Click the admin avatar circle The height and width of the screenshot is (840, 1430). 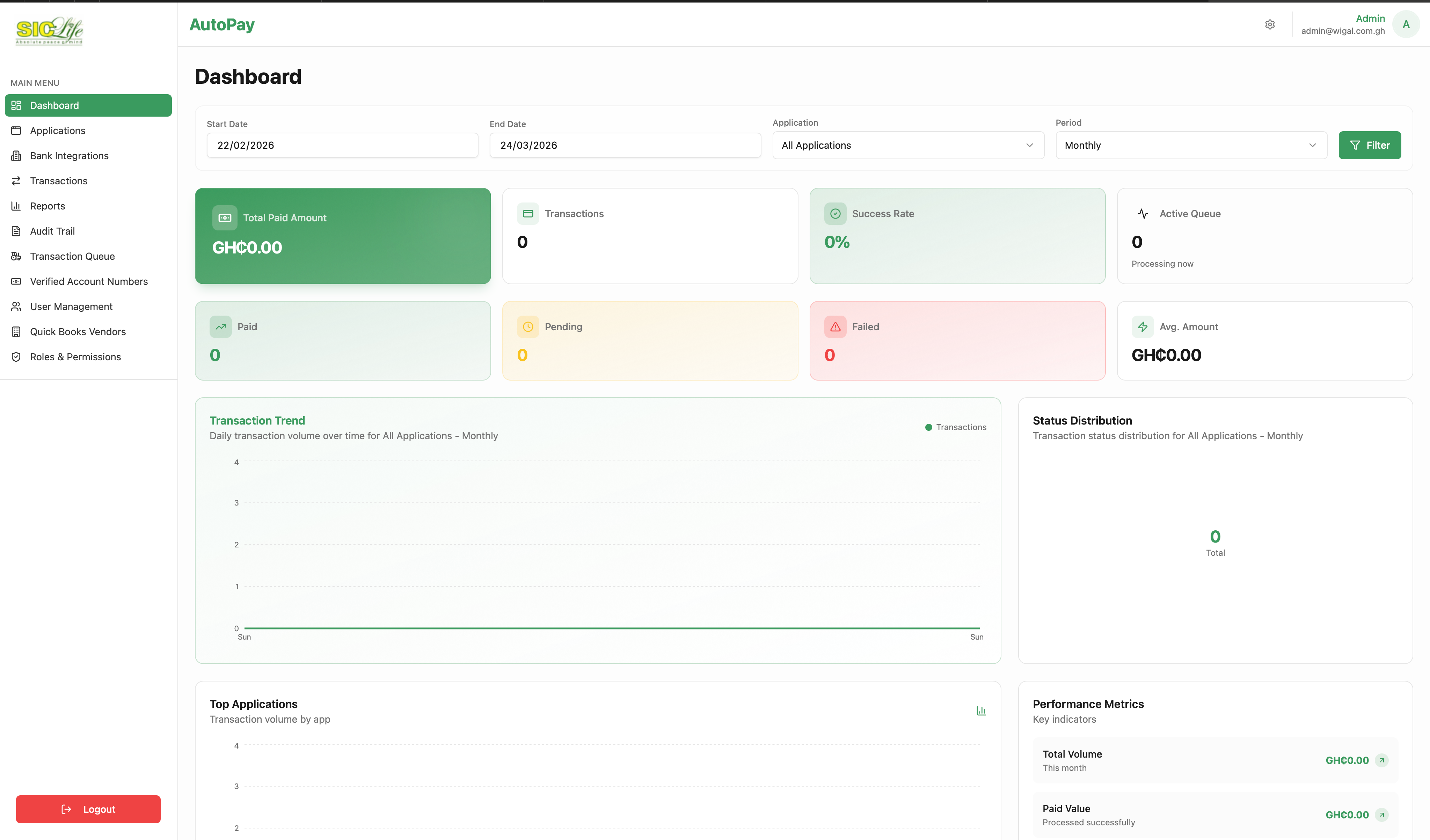1406,24
